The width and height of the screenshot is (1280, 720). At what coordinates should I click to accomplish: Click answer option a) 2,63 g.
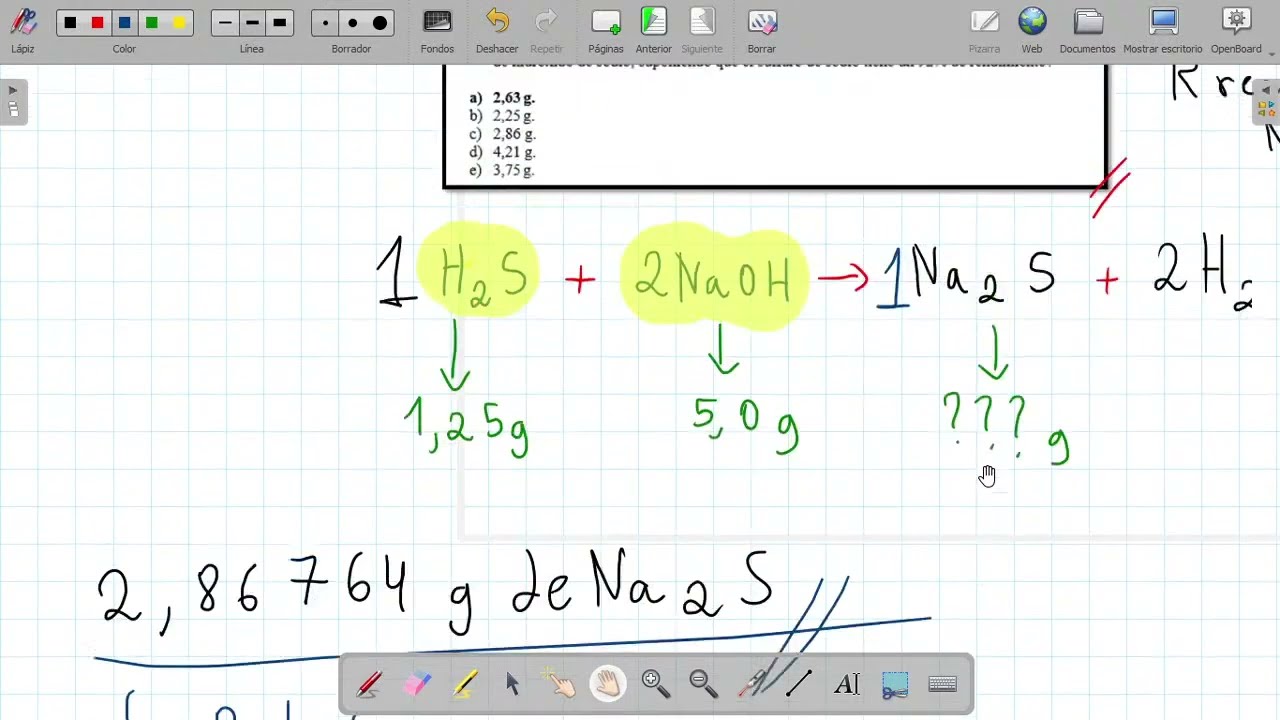coord(502,98)
